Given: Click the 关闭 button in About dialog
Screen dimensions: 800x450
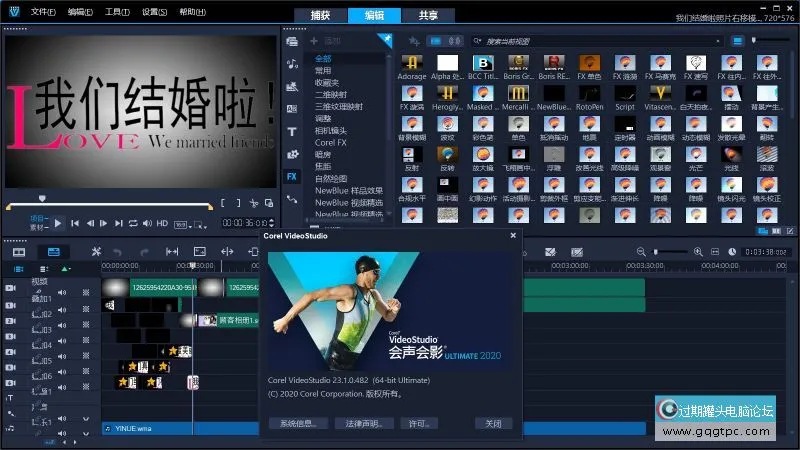Looking at the screenshot, I should coord(493,423).
